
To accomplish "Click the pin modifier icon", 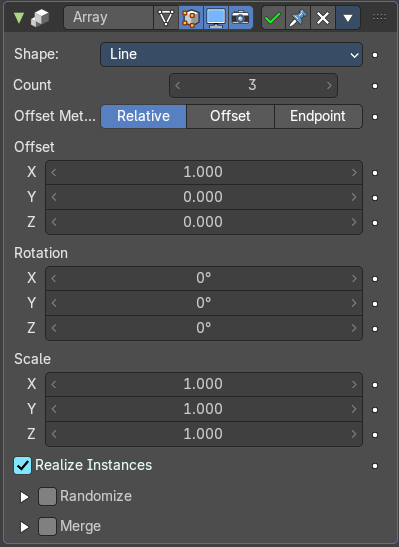I will (298, 17).
